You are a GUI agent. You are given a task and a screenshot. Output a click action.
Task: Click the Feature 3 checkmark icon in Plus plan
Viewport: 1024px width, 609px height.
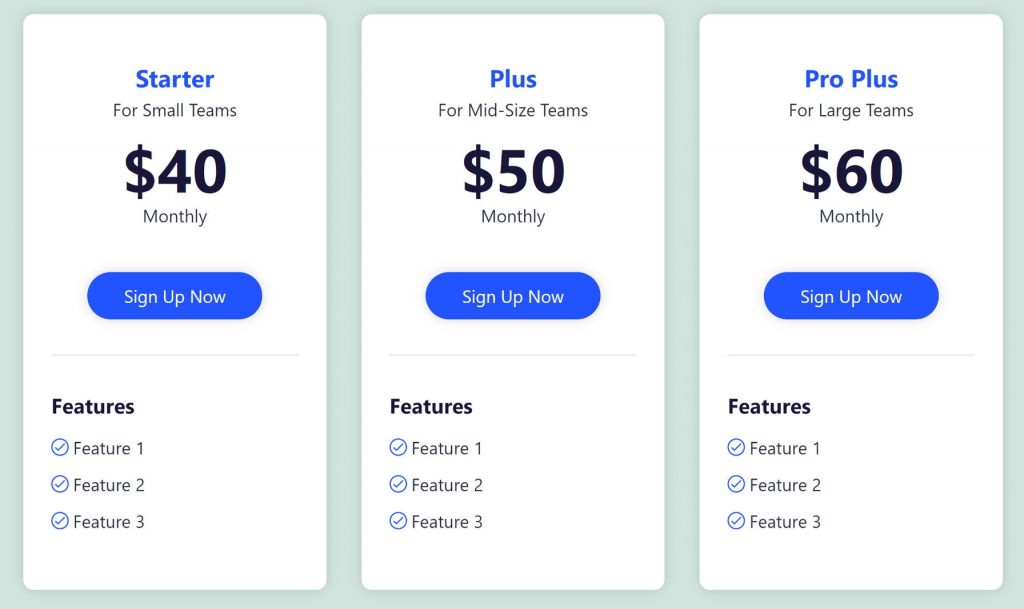[398, 520]
